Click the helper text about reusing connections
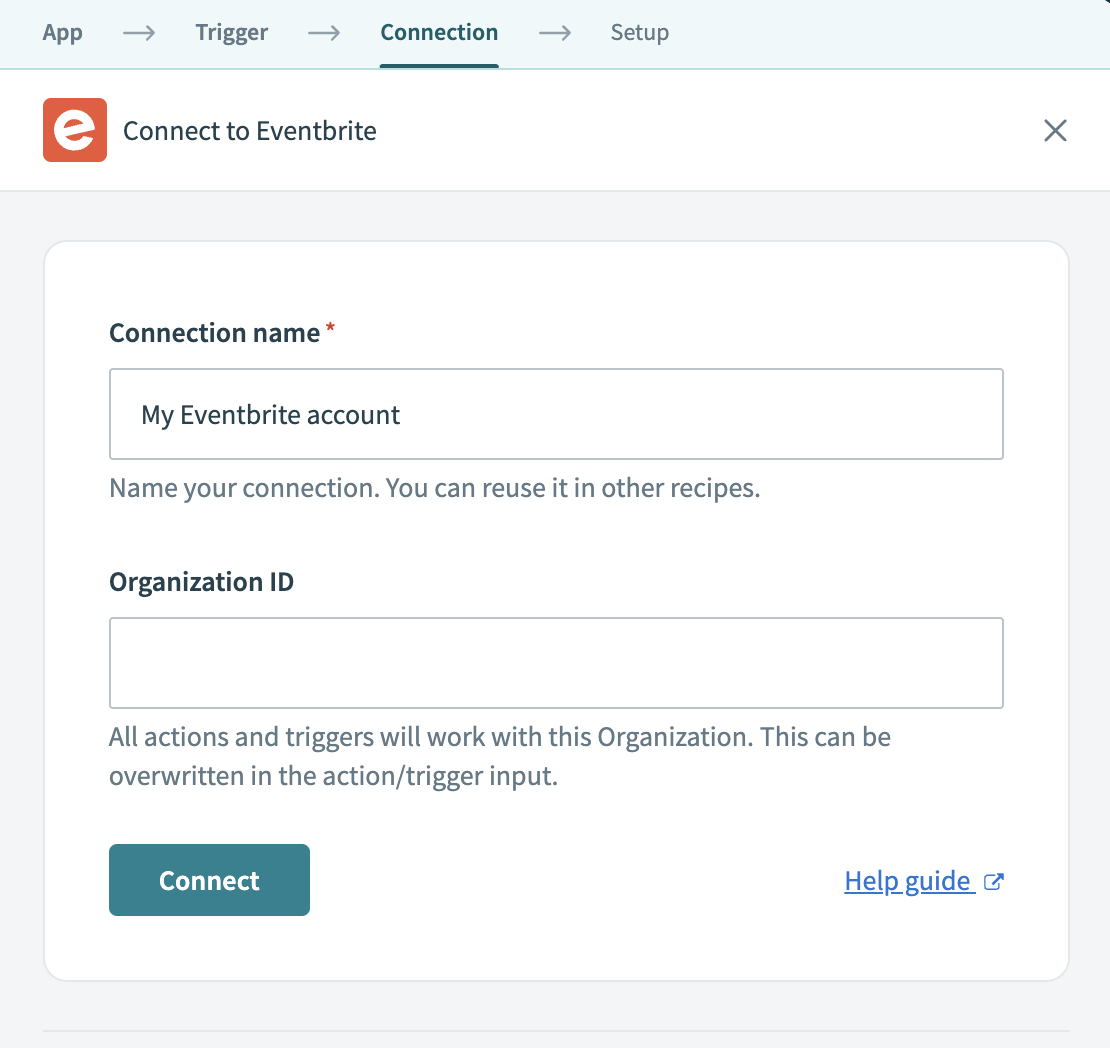 [x=434, y=487]
